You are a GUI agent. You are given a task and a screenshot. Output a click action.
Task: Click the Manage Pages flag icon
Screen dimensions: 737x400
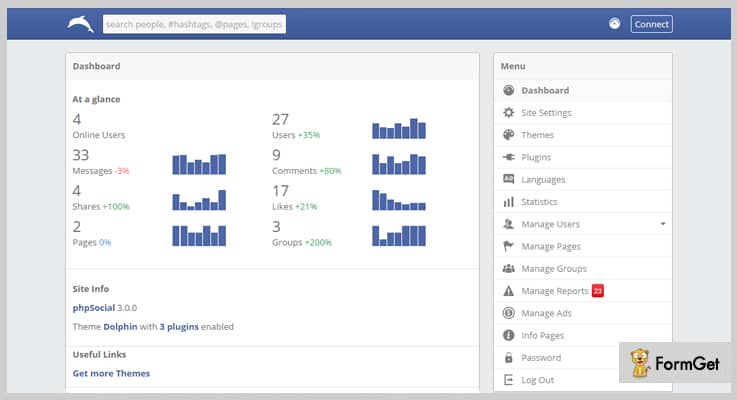(509, 246)
